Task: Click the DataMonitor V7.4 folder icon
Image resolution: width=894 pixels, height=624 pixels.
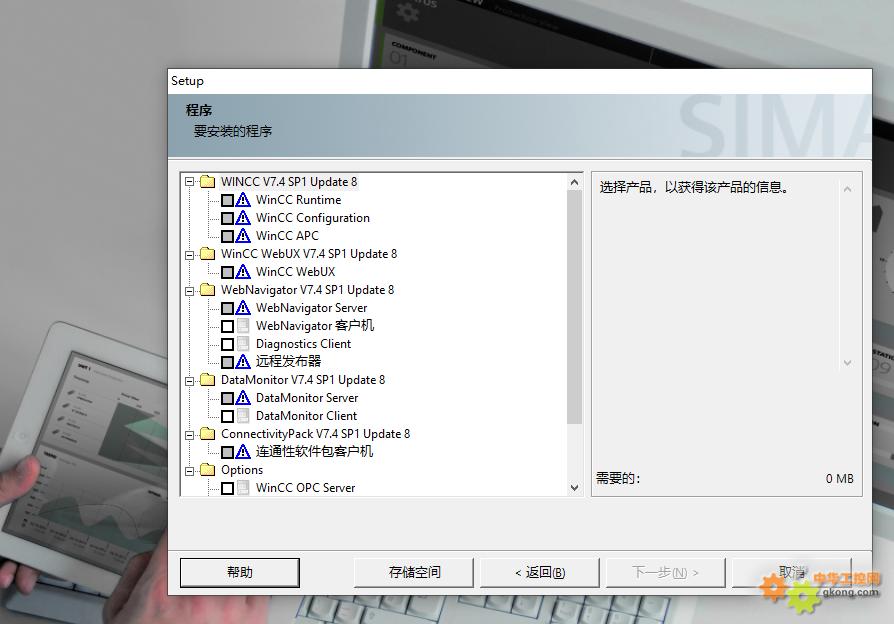Action: point(208,380)
